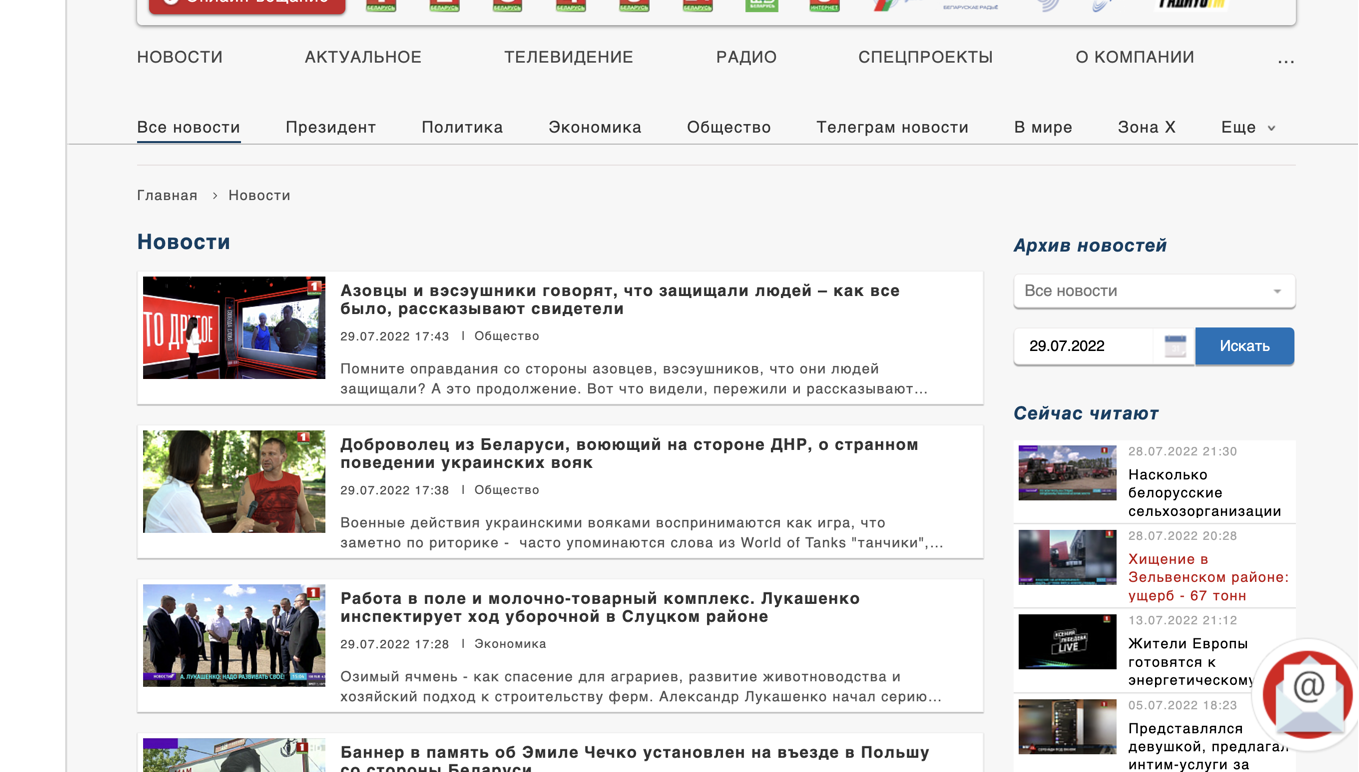Image resolution: width=1359 pixels, height=772 pixels.
Task: Open the НОВОСТИ main menu
Action: pyautogui.click(x=180, y=57)
